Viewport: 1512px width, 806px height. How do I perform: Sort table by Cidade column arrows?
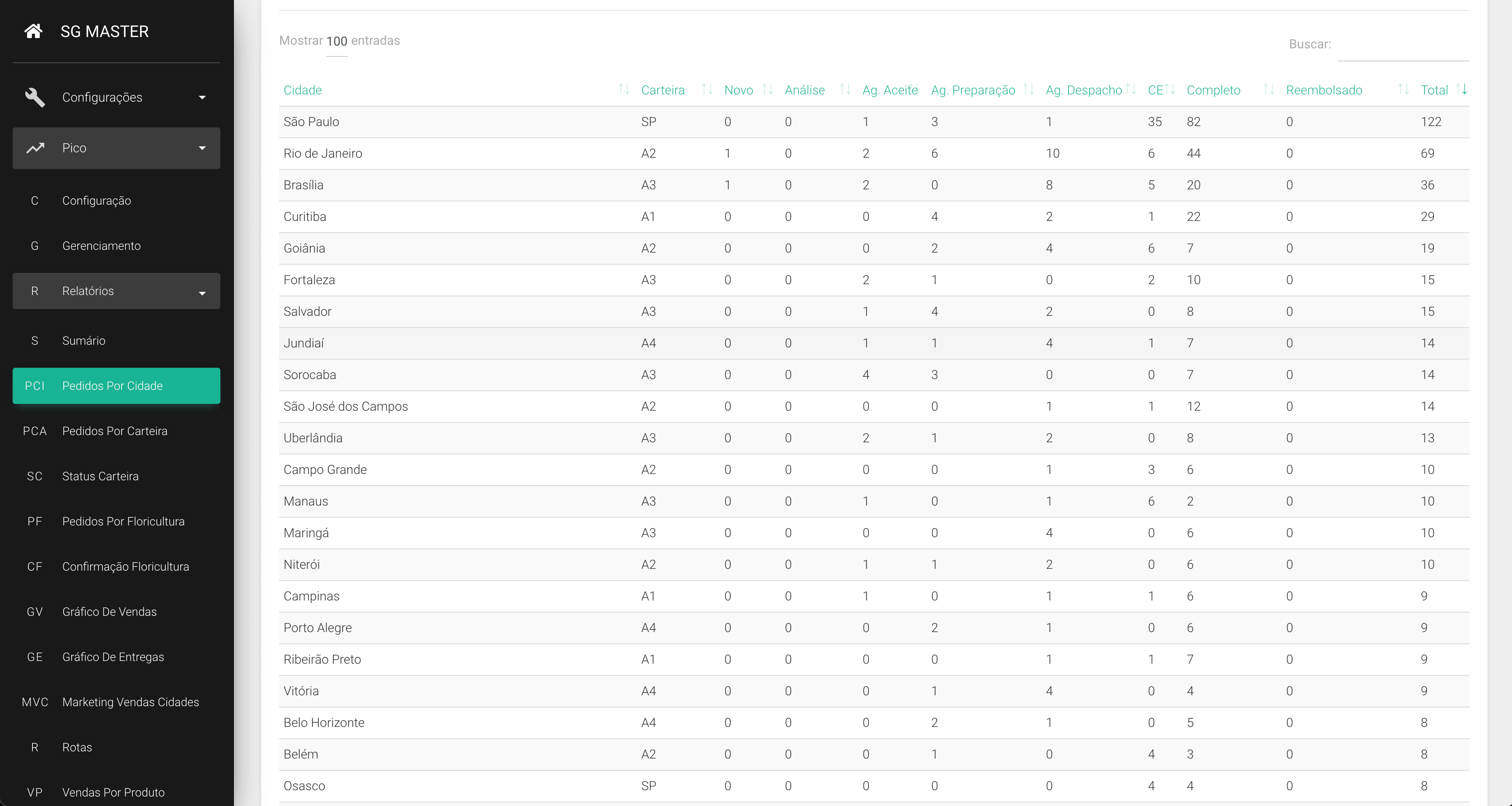(623, 89)
